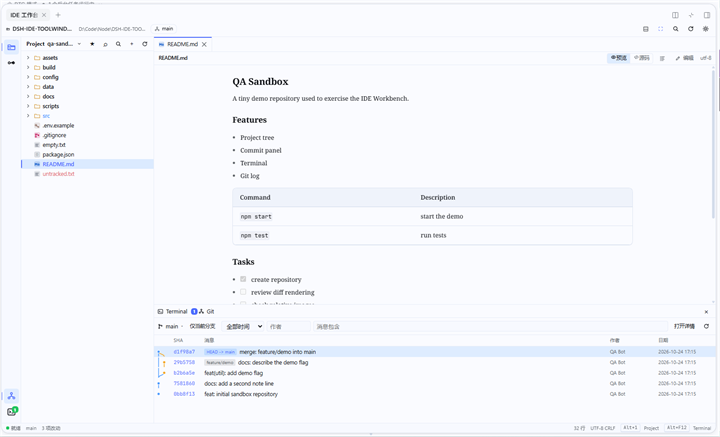720x437 pixels.
Task: Open the Project files sidebar icon
Action: pos(11,47)
